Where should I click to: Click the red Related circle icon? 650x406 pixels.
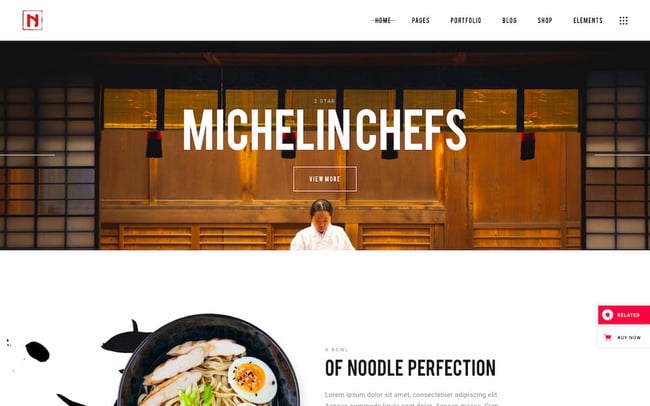pyautogui.click(x=607, y=315)
